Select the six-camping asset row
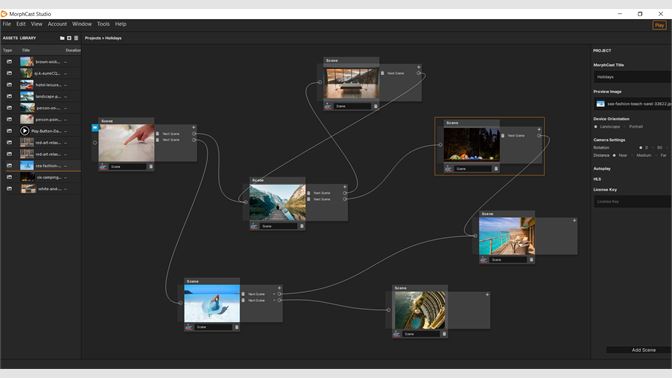This screenshot has width=672, height=378. point(41,177)
